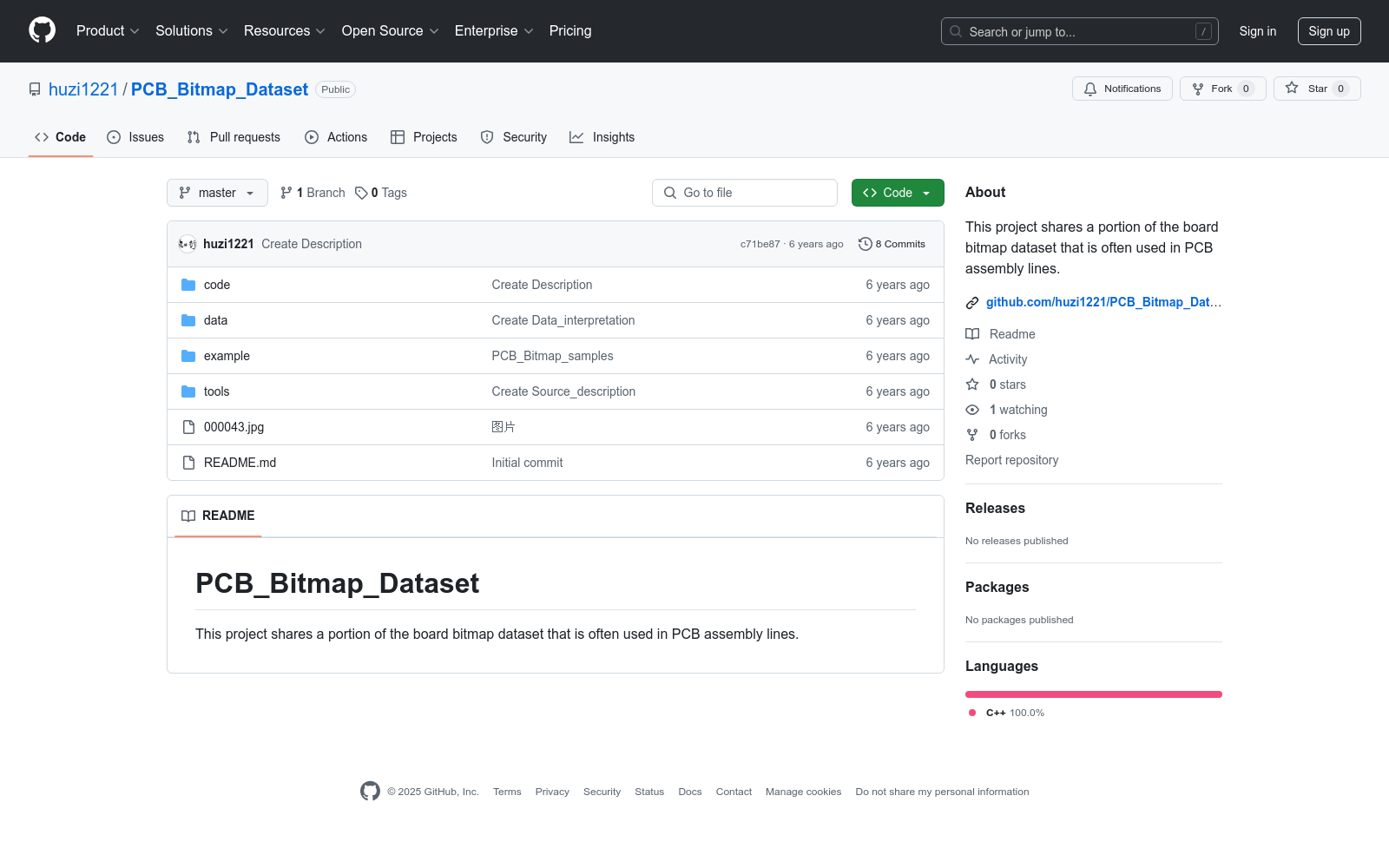Image resolution: width=1389 pixels, height=868 pixels.
Task: Open the Create Source_description commit message
Action: [x=564, y=391]
